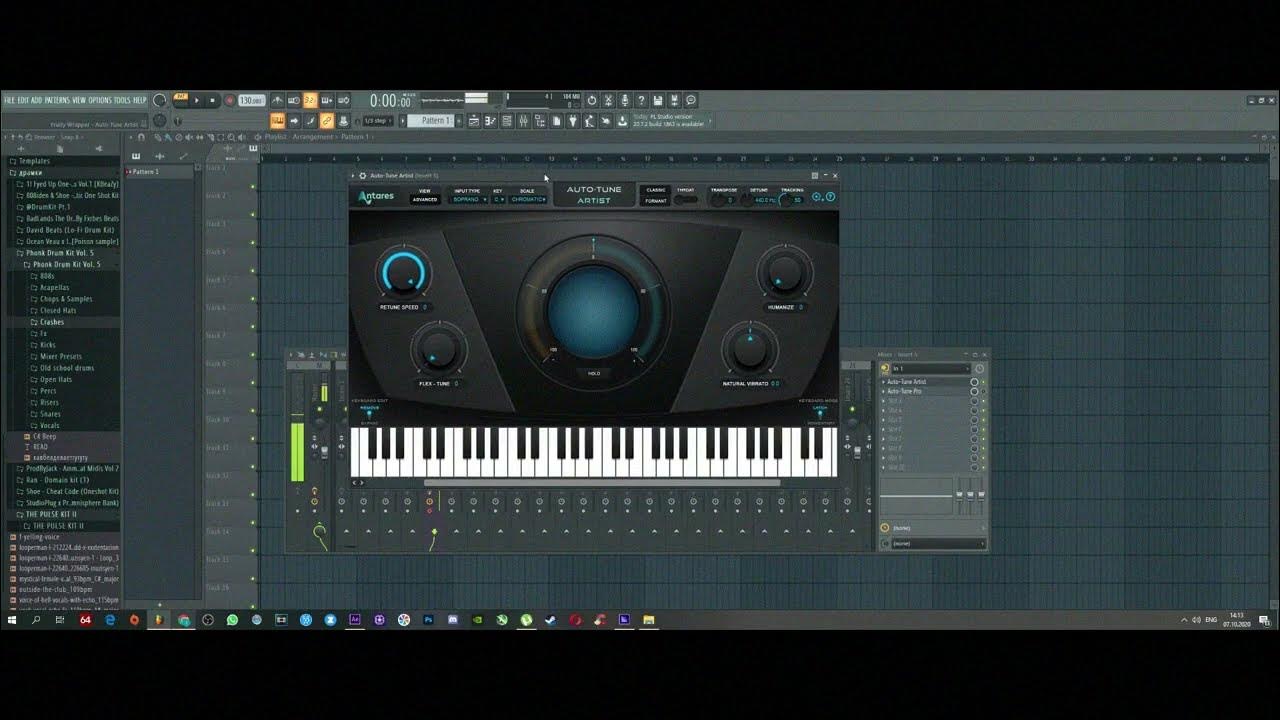This screenshot has width=1280, height=720.
Task: Open the HELP menu
Action: point(140,100)
